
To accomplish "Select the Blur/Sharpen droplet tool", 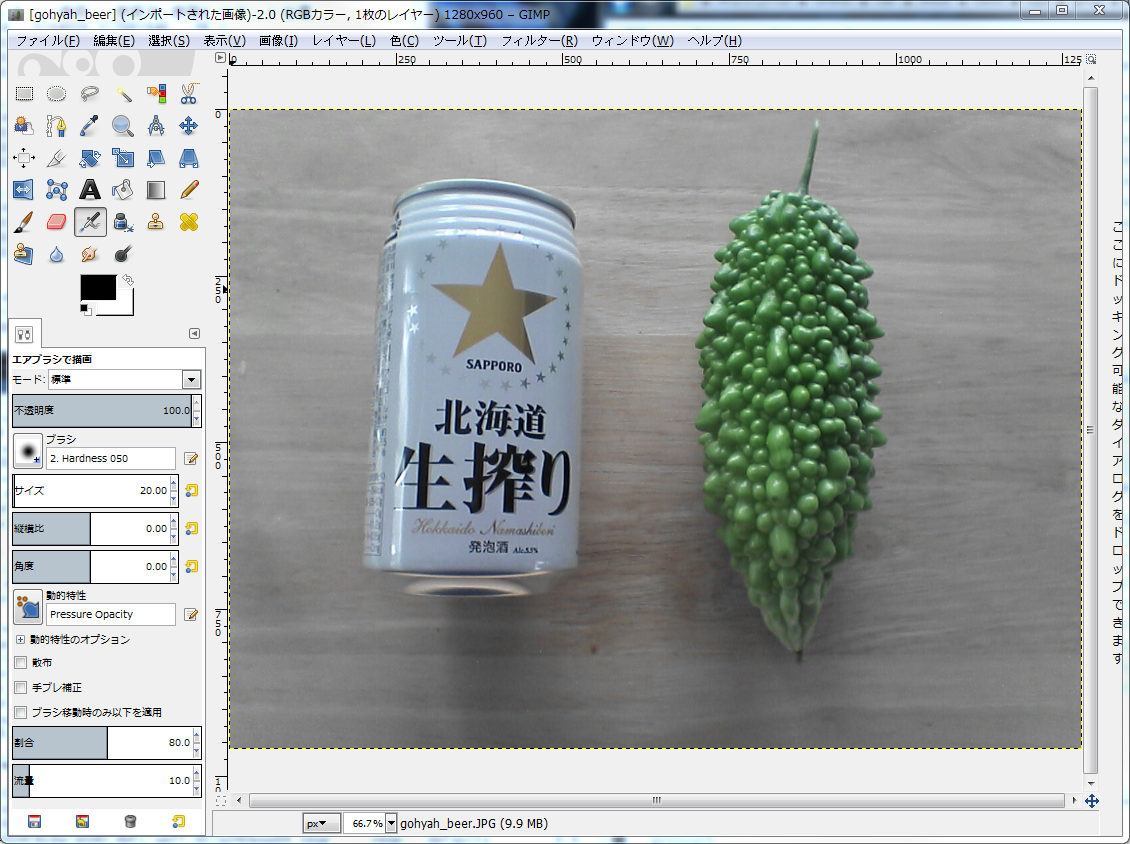I will coord(56,254).
